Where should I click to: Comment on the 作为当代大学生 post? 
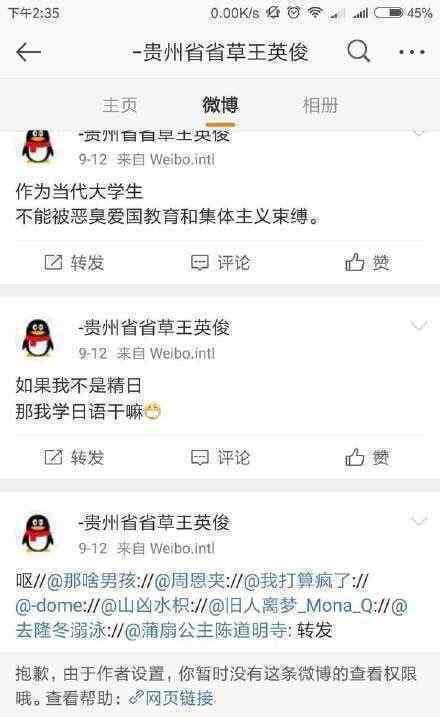pyautogui.click(x=220, y=262)
